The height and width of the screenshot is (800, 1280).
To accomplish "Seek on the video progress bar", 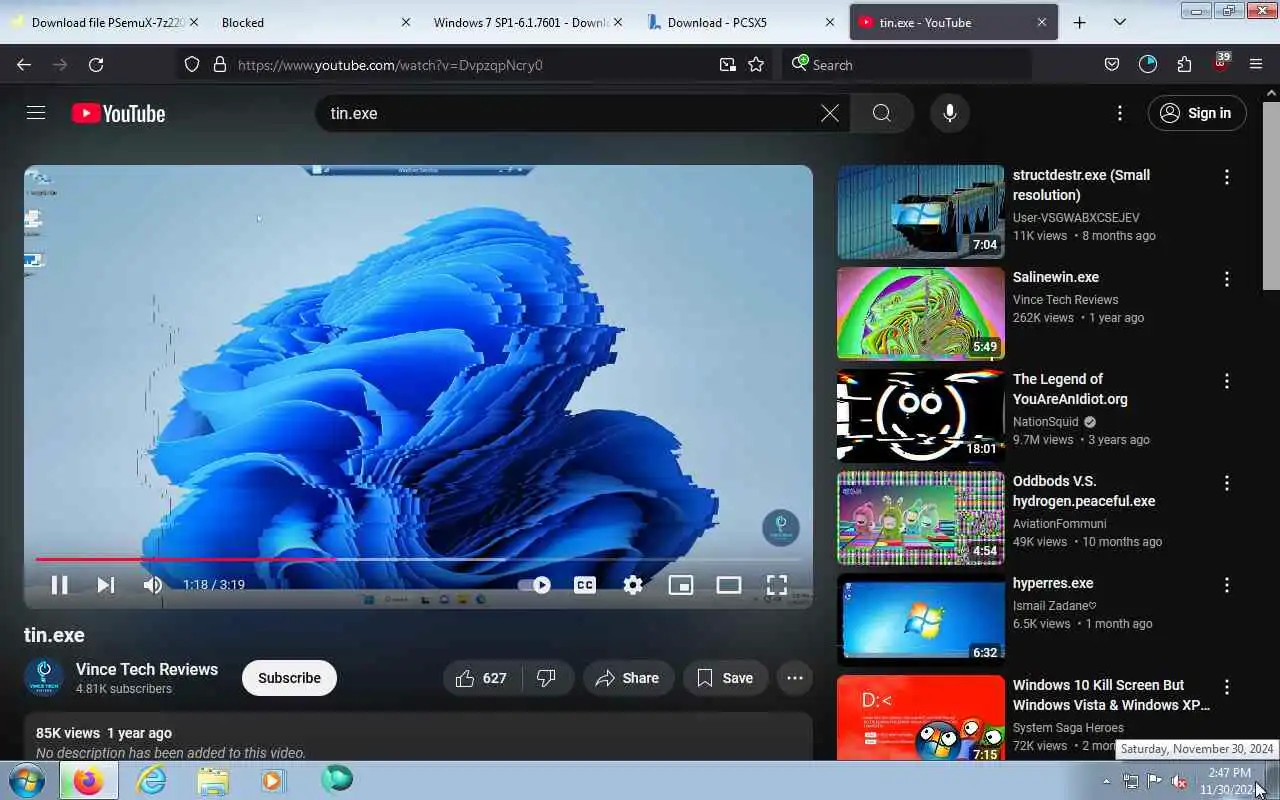I will coord(418,559).
